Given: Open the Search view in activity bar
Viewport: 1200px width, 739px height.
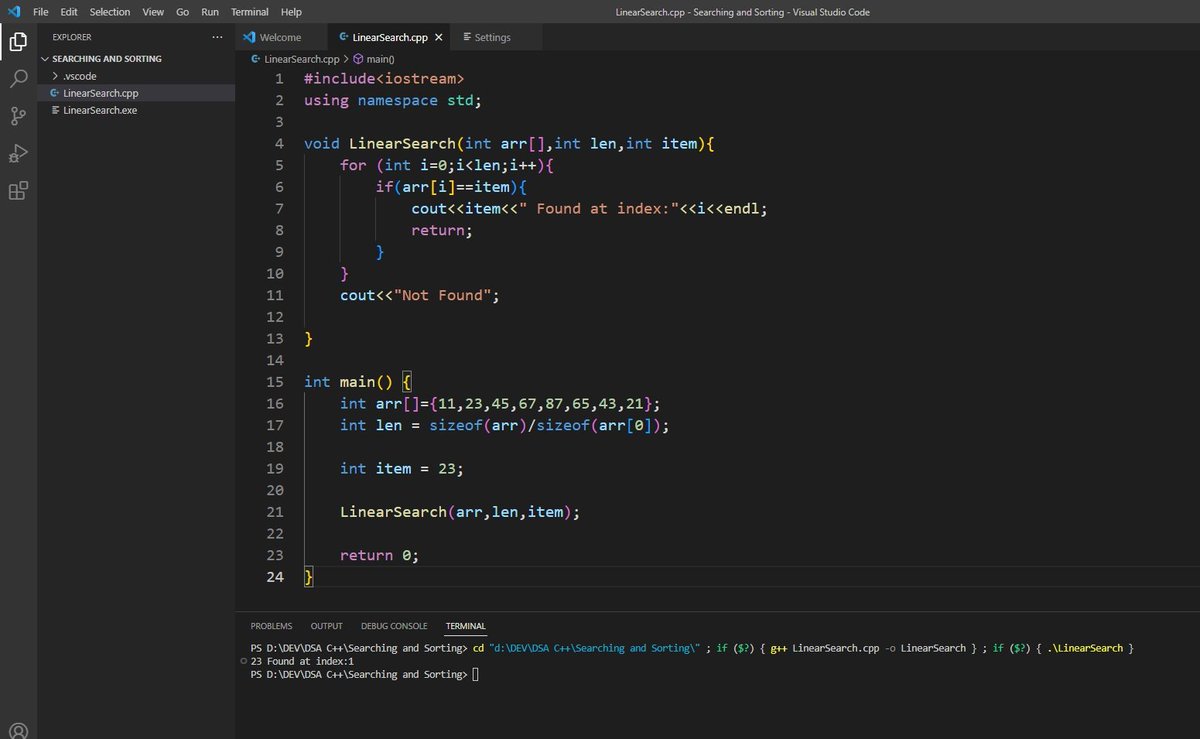Looking at the screenshot, I should pyautogui.click(x=18, y=79).
